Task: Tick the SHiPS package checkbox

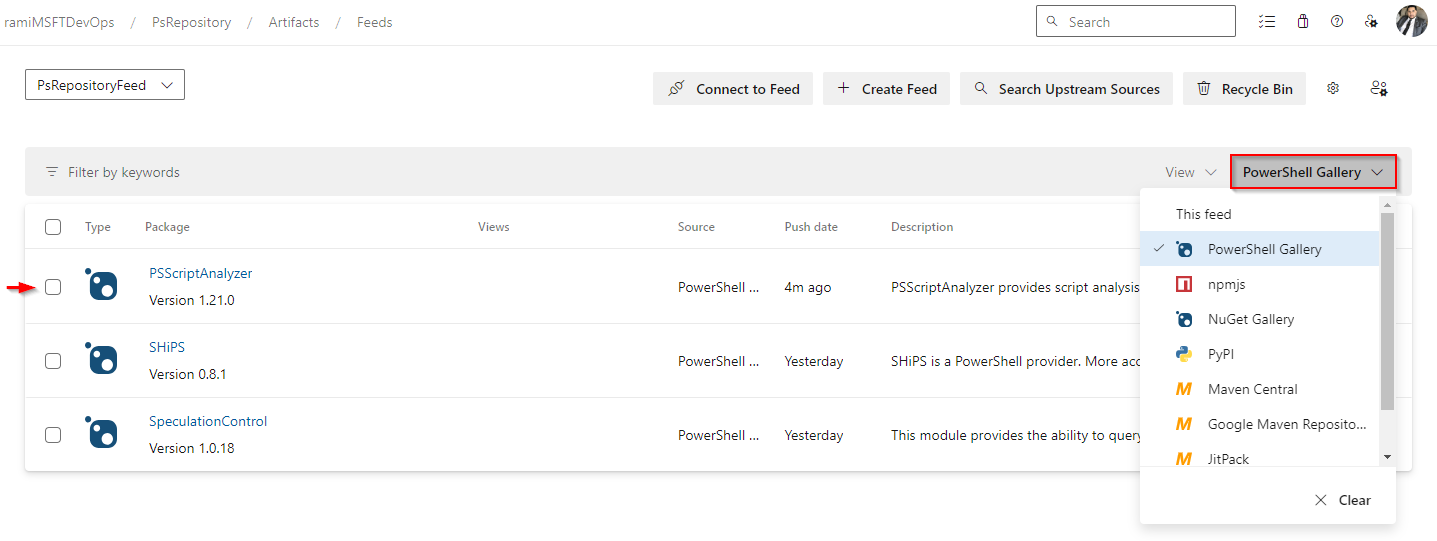Action: (53, 361)
